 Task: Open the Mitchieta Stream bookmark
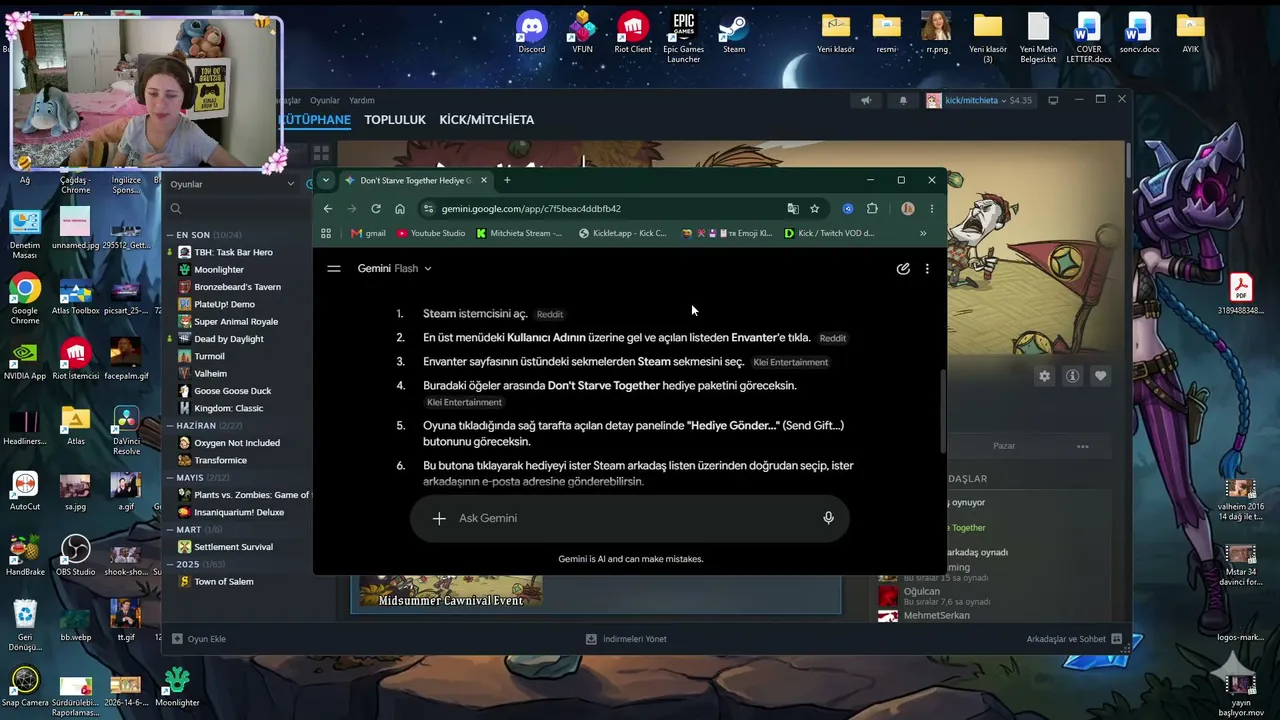click(x=519, y=233)
